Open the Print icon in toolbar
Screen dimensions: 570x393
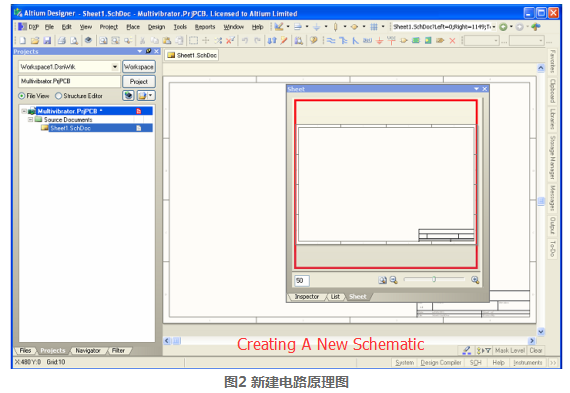[62, 40]
